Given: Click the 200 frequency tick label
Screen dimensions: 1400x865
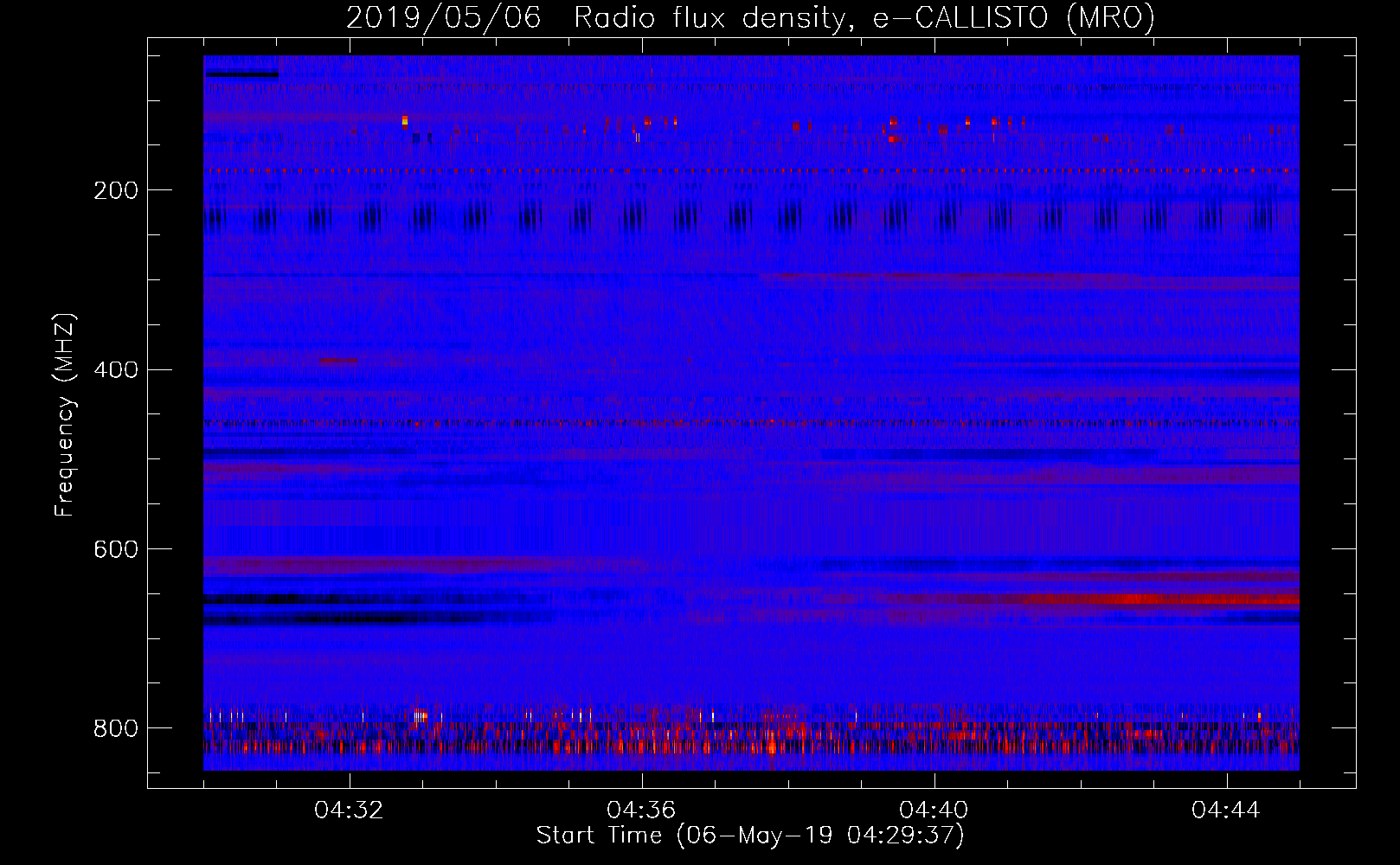Looking at the screenshot, I should click(x=116, y=190).
